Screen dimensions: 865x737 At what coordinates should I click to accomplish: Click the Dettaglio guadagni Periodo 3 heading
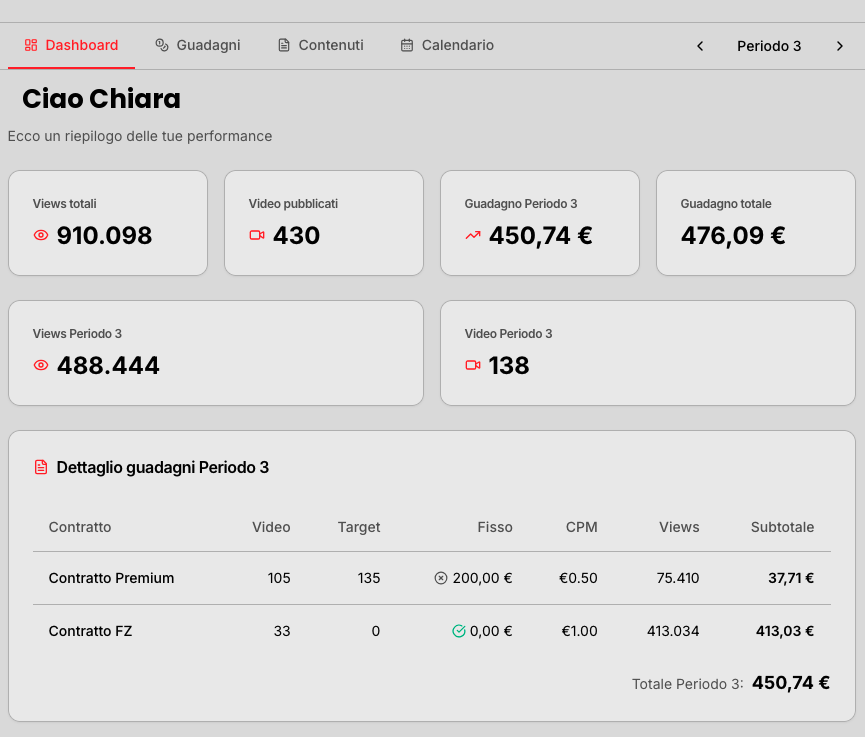(163, 467)
